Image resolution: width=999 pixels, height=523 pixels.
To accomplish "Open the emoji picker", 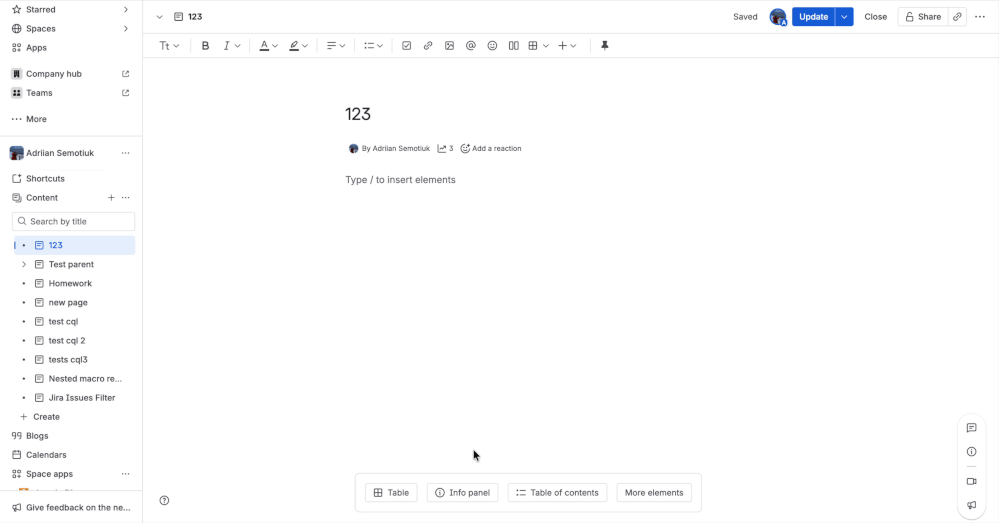I will click(x=492, y=46).
